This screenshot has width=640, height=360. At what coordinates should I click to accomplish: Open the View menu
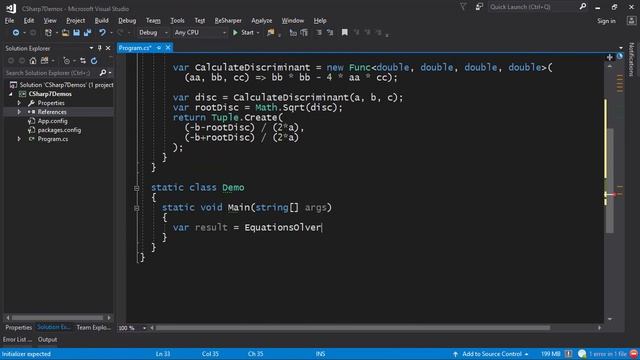tap(50, 20)
